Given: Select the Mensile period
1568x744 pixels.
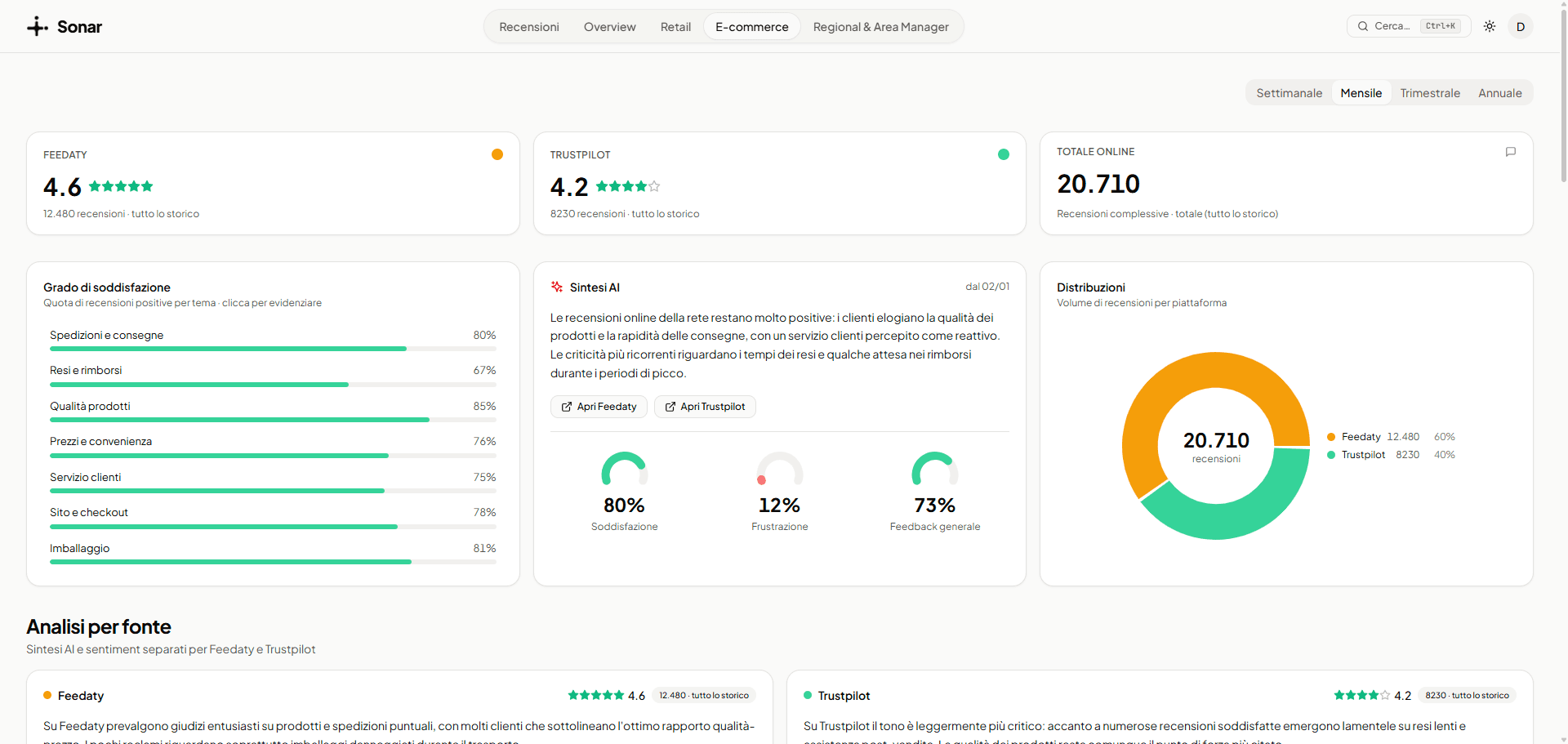Looking at the screenshot, I should coord(1361,93).
